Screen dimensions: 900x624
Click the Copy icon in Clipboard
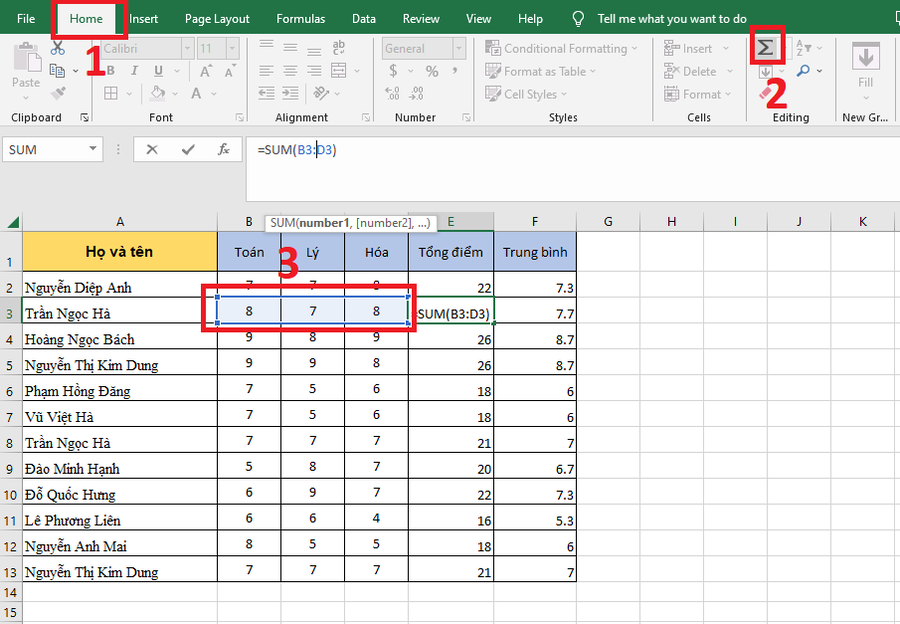point(57,71)
